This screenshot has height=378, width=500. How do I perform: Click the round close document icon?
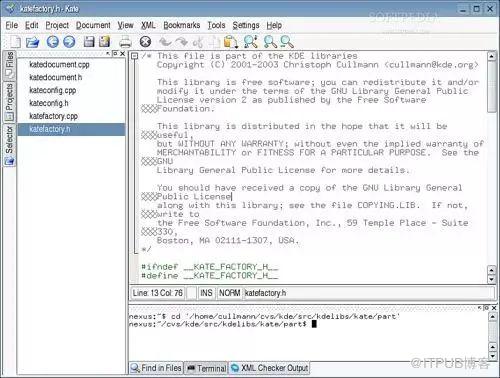[x=145, y=42]
